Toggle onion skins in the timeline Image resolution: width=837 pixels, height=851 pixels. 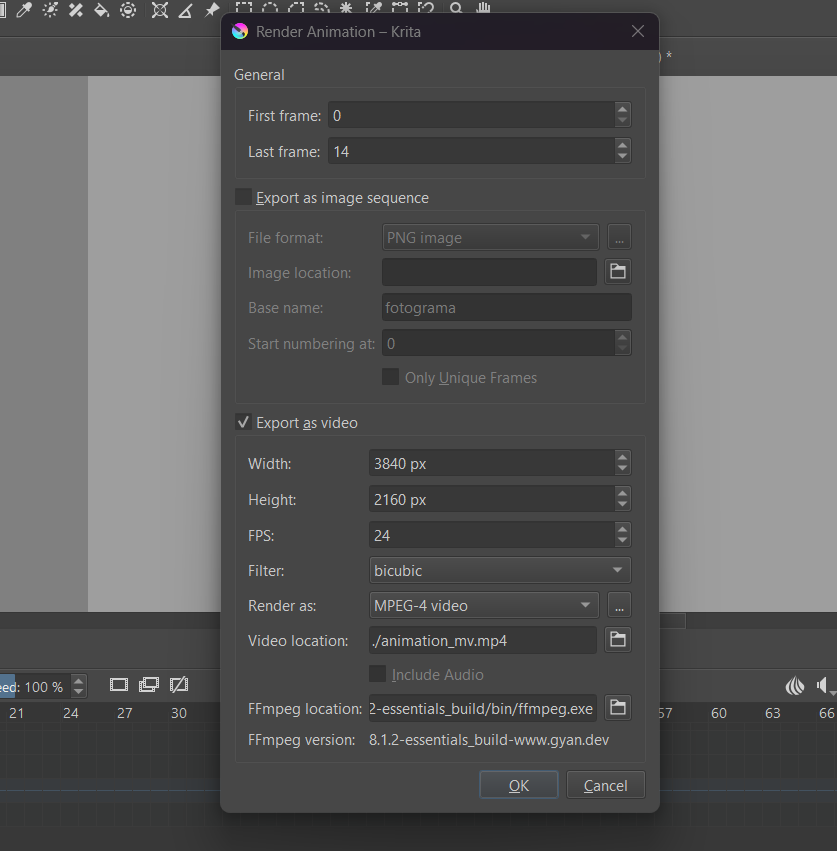795,686
